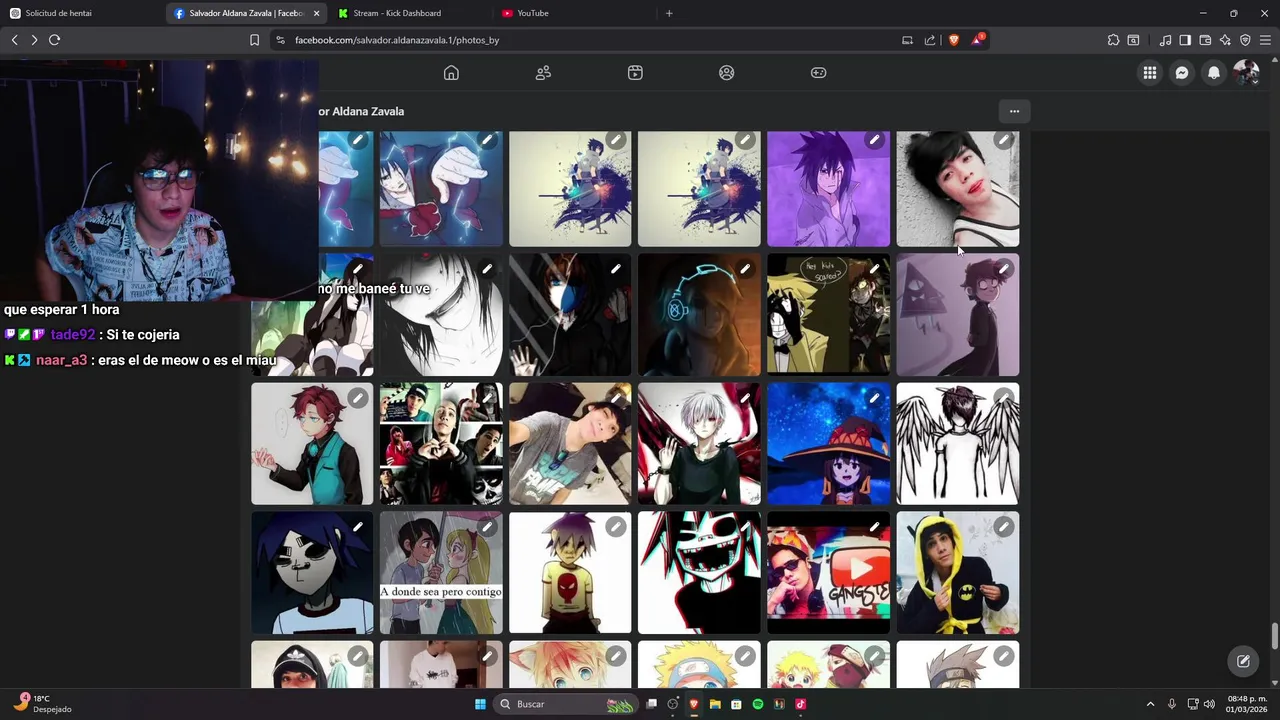
Task: View site information icon in address bar
Action: 280,40
